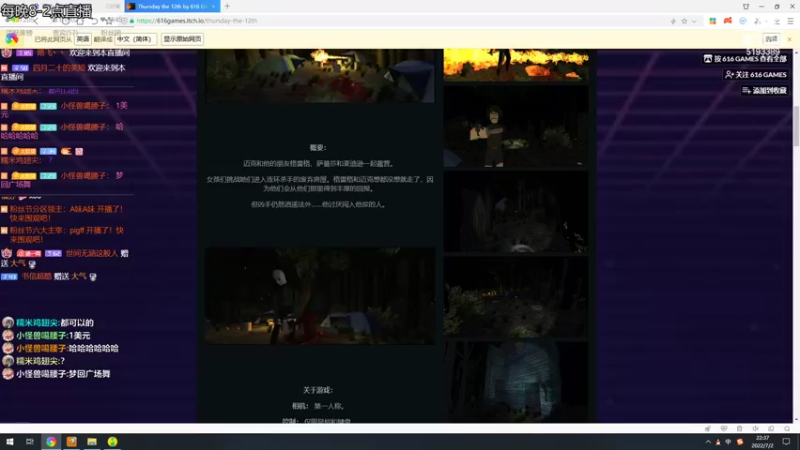This screenshot has width=800, height=450.
Task: Open the colorful grid apps extension
Action: (713, 21)
